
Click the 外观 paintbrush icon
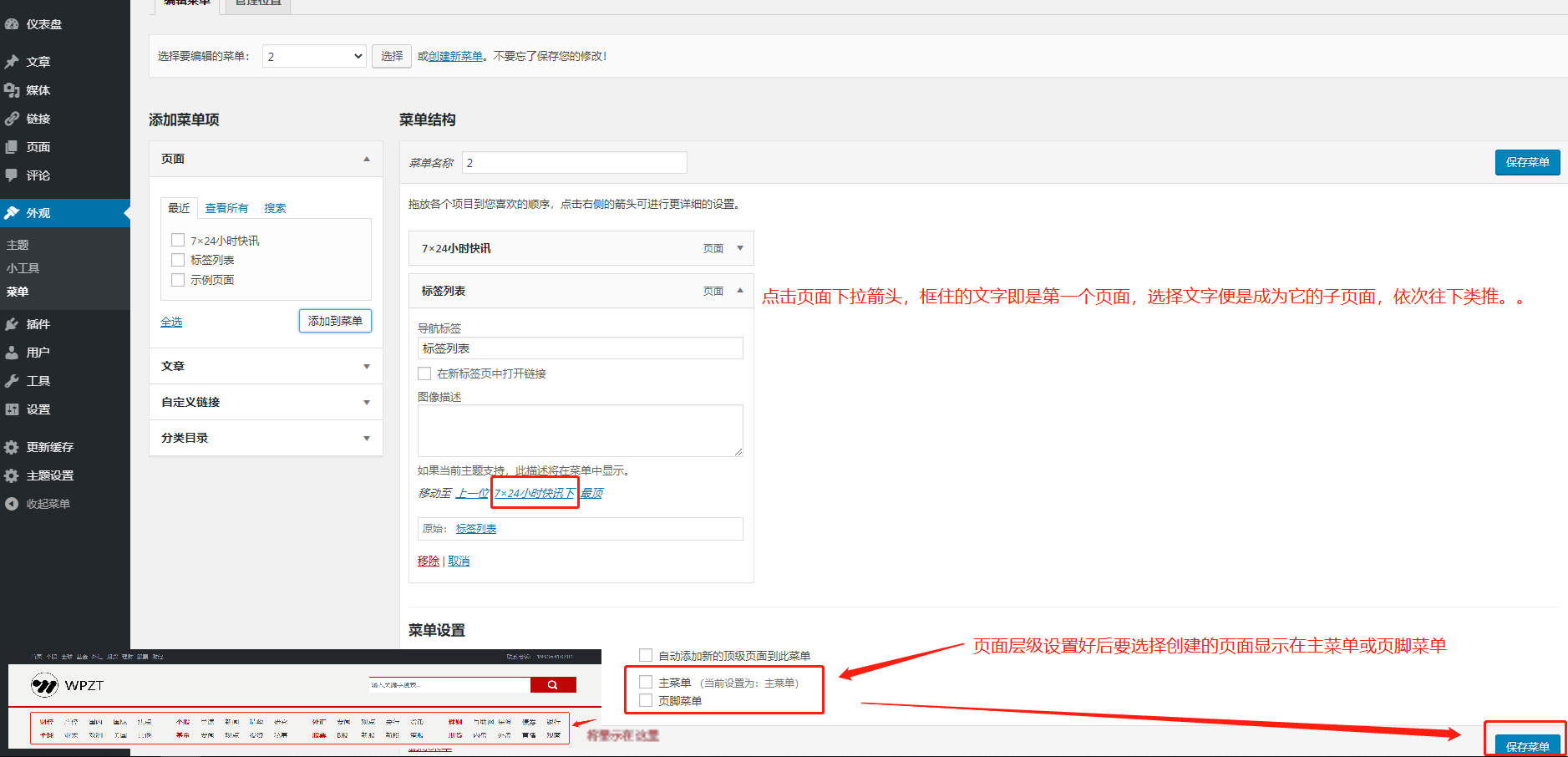point(12,213)
